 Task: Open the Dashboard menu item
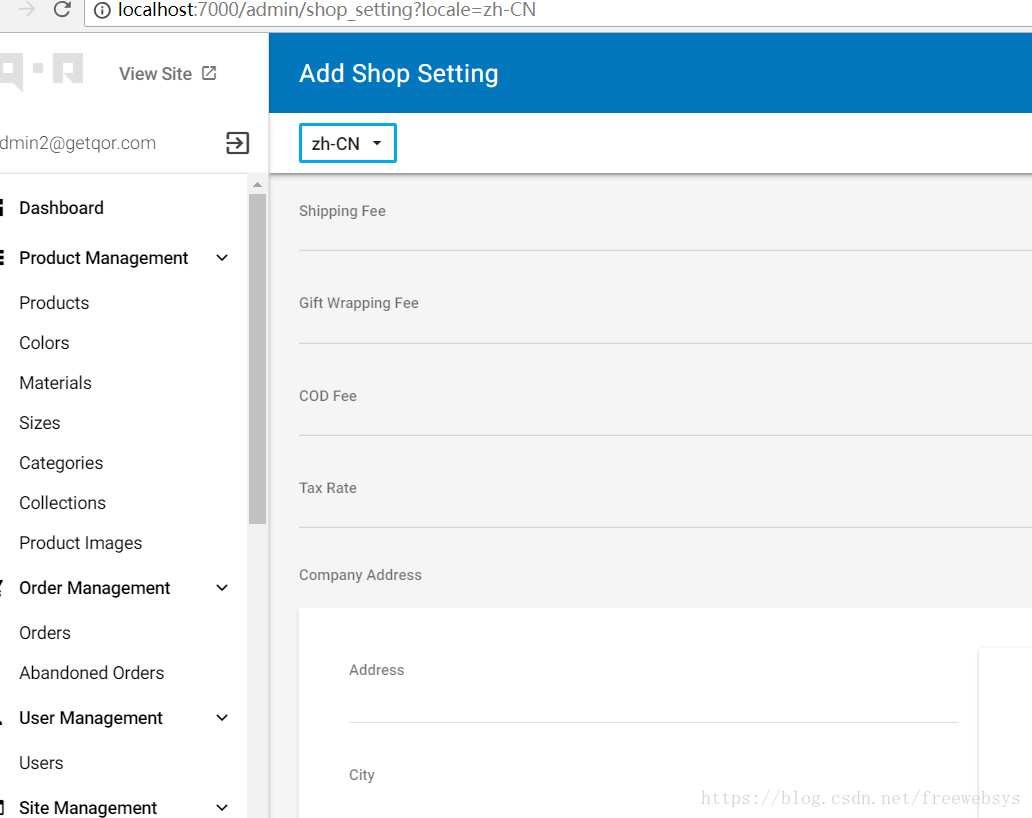point(61,208)
